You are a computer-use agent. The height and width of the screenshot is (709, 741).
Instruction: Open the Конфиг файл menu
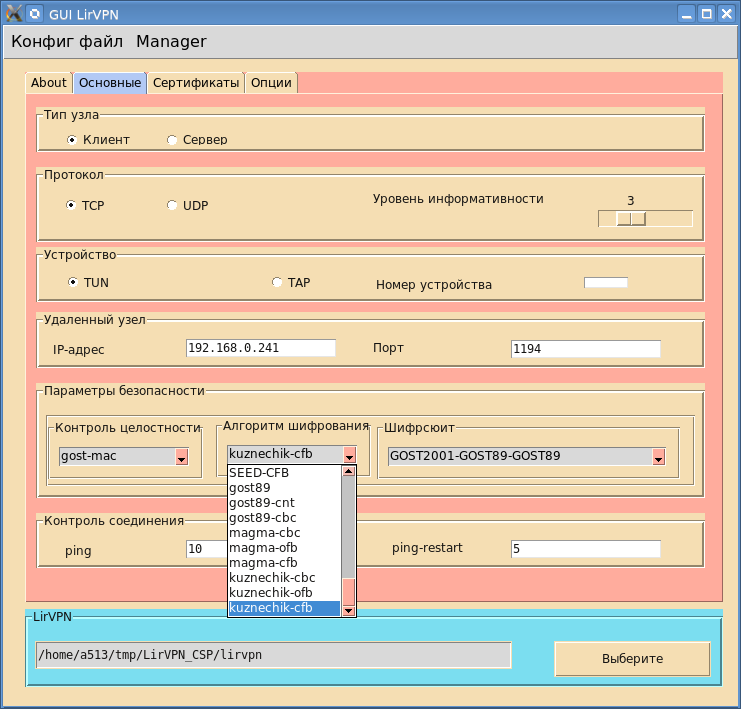pos(66,42)
